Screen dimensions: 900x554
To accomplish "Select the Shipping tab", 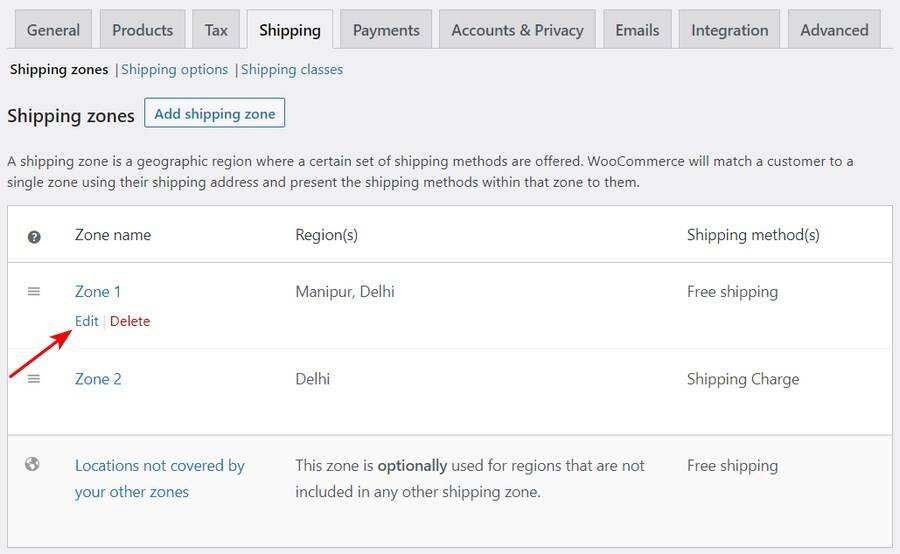I will 290,30.
